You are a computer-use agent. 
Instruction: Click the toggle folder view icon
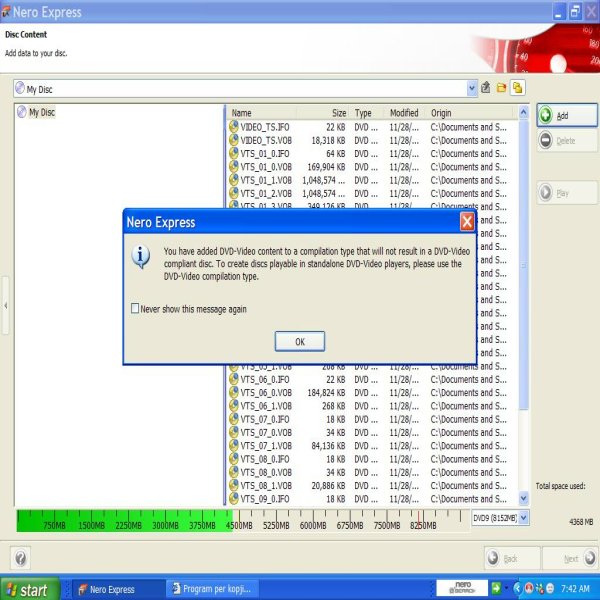click(x=518, y=88)
